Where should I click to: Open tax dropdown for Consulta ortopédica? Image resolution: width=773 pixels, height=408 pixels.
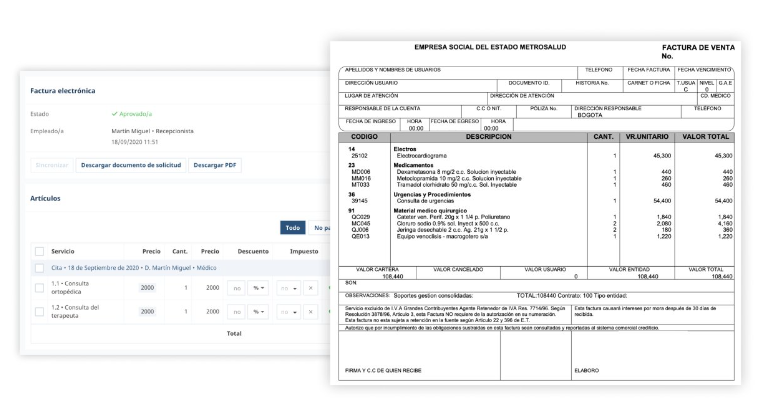[x=289, y=288]
